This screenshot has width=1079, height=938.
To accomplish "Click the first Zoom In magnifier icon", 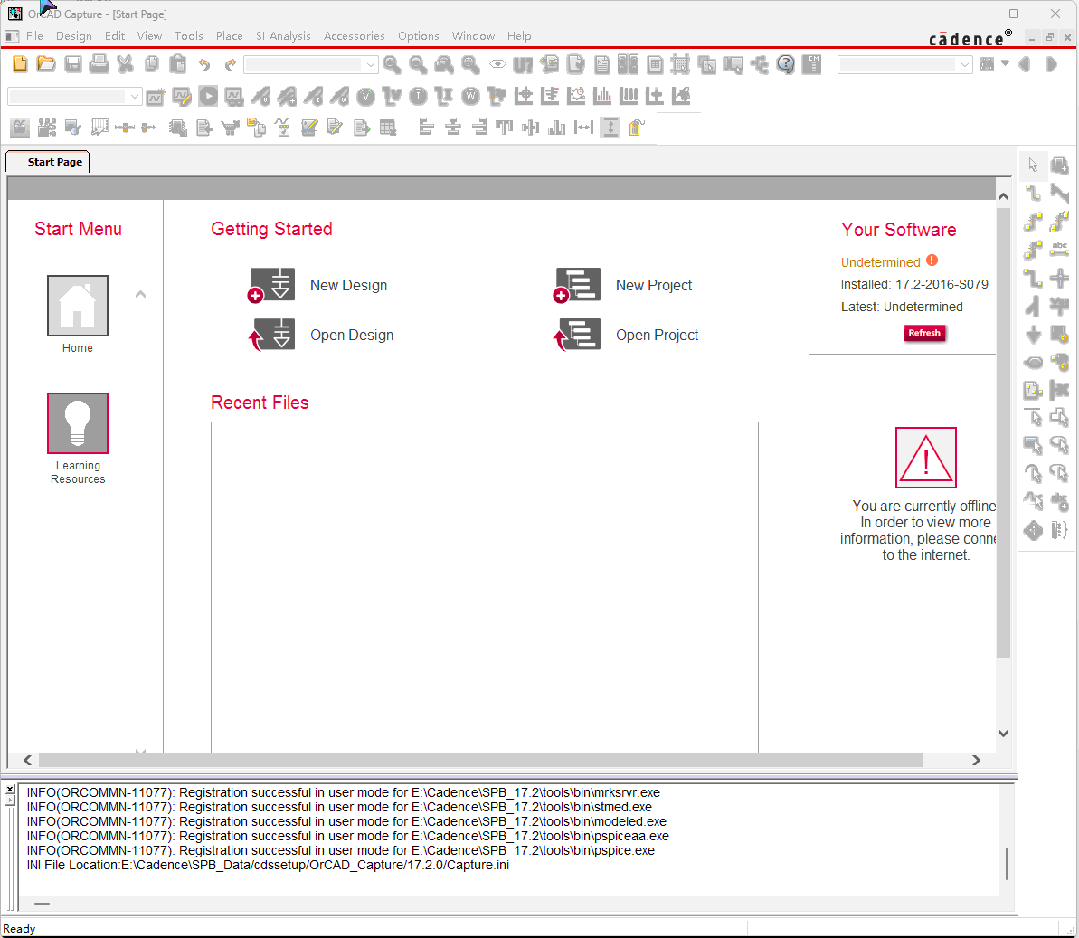I will (392, 65).
